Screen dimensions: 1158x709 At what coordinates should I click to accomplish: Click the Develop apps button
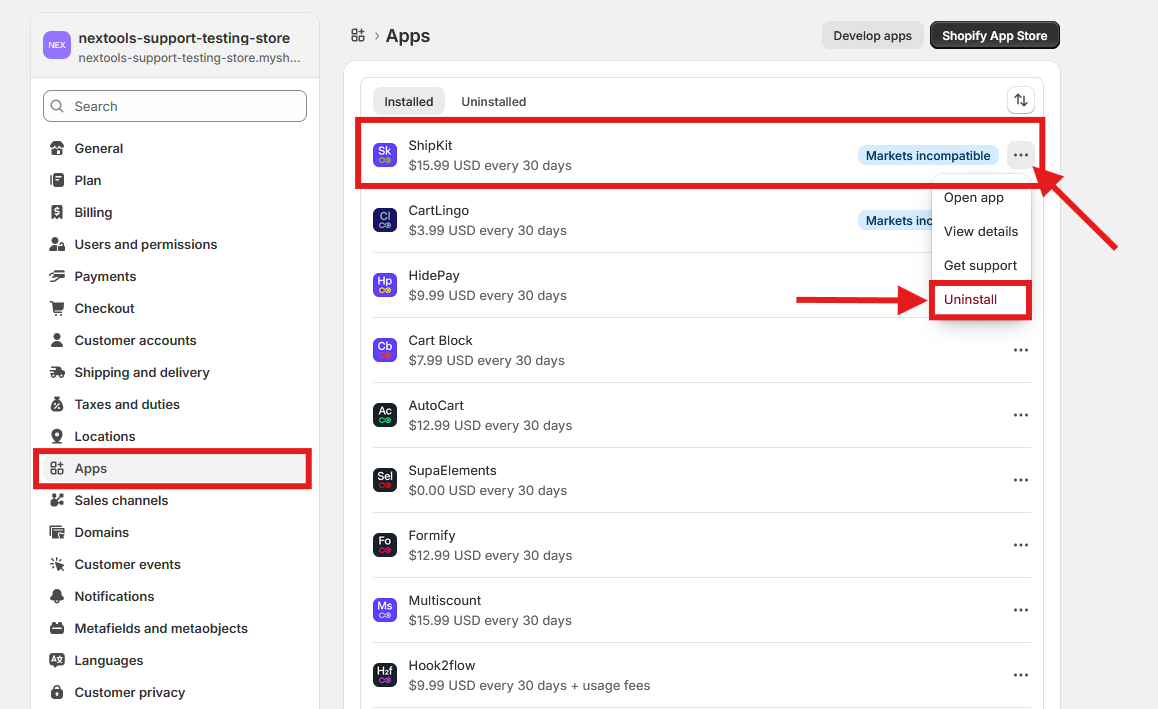872,36
